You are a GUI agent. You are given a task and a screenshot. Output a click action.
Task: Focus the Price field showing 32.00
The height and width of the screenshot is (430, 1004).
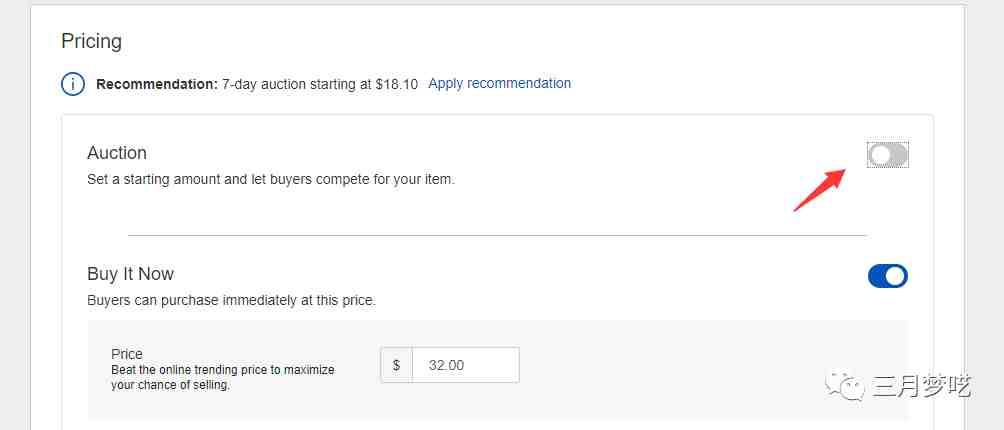tap(466, 365)
